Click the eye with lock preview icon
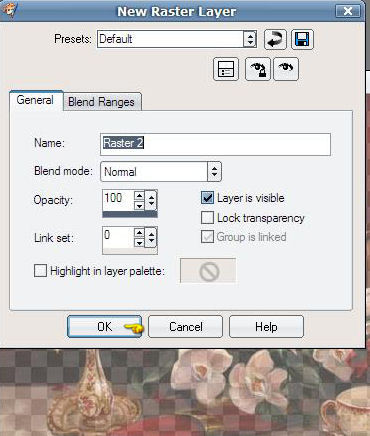The width and height of the screenshot is (370, 436). [x=257, y=69]
